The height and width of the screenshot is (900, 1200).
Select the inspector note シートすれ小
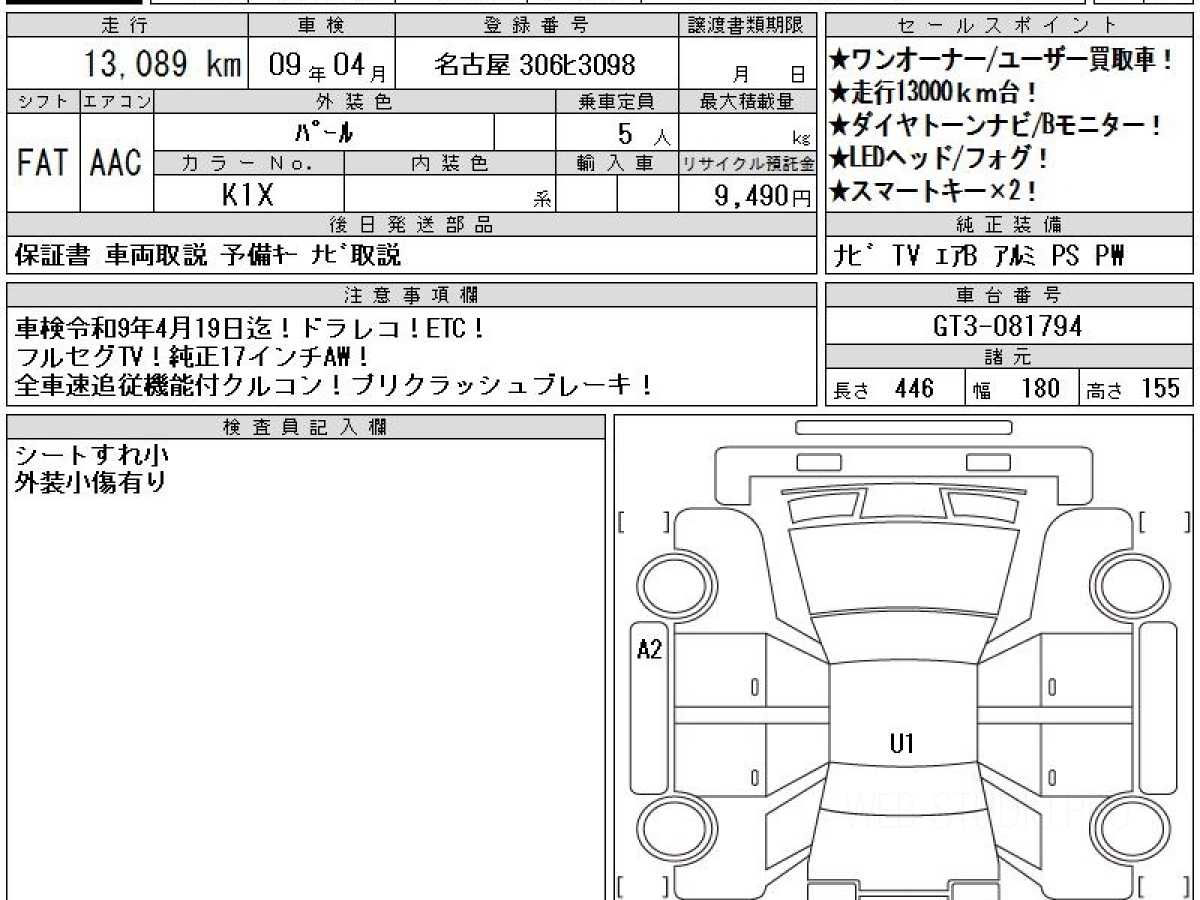coord(92,456)
